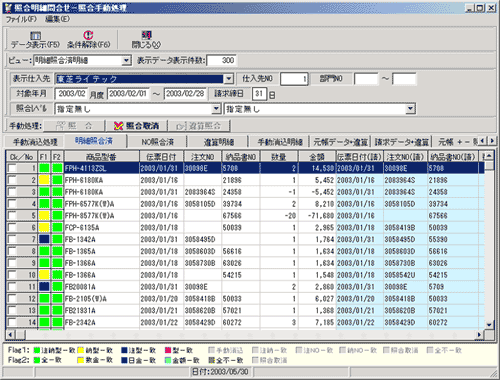The height and width of the screenshot is (380, 500).
Task: Click the 条件解除(F6) toolbar icon
Action: pyautogui.click(x=88, y=40)
